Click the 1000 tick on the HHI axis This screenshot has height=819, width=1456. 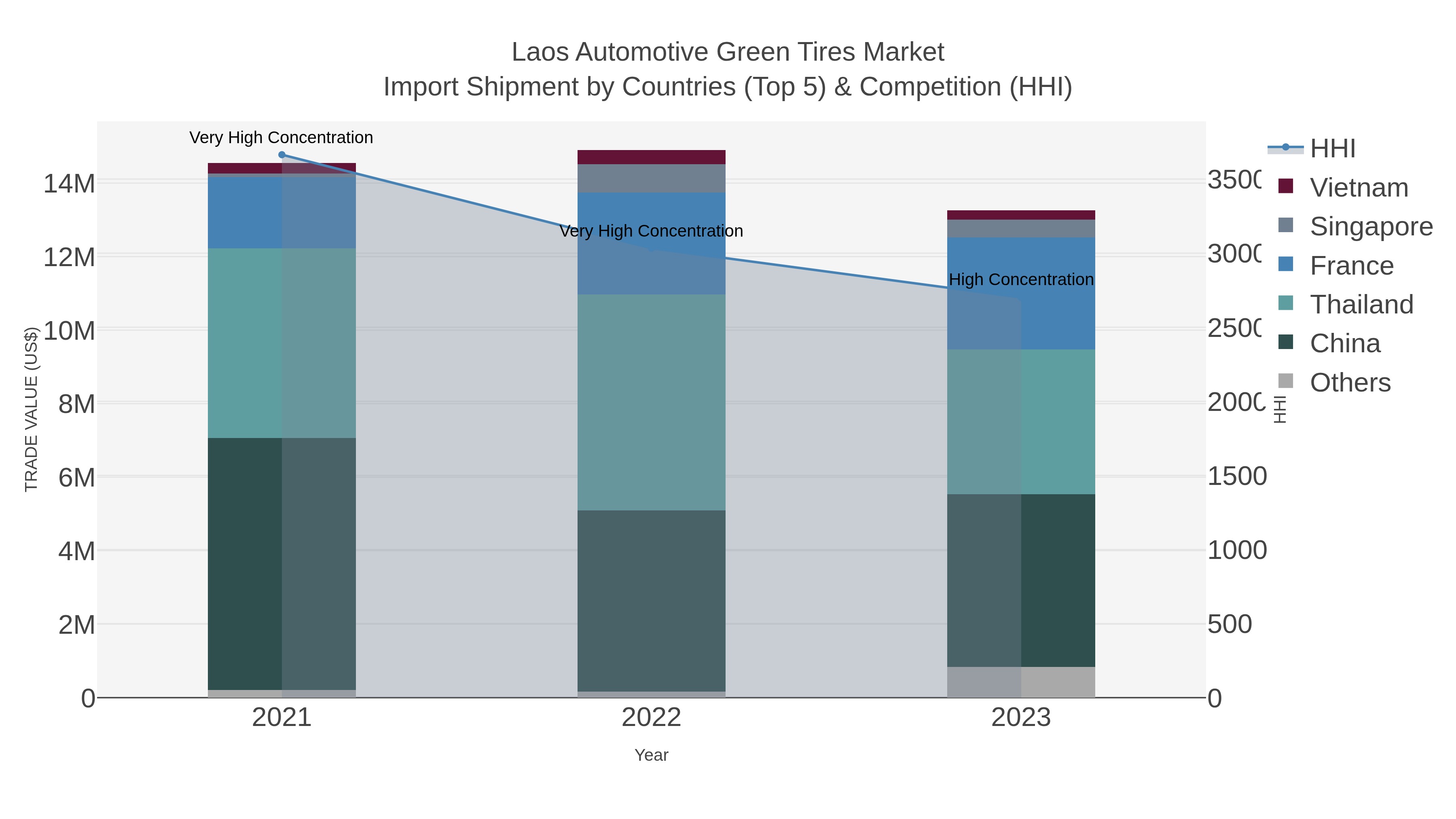pos(1237,550)
